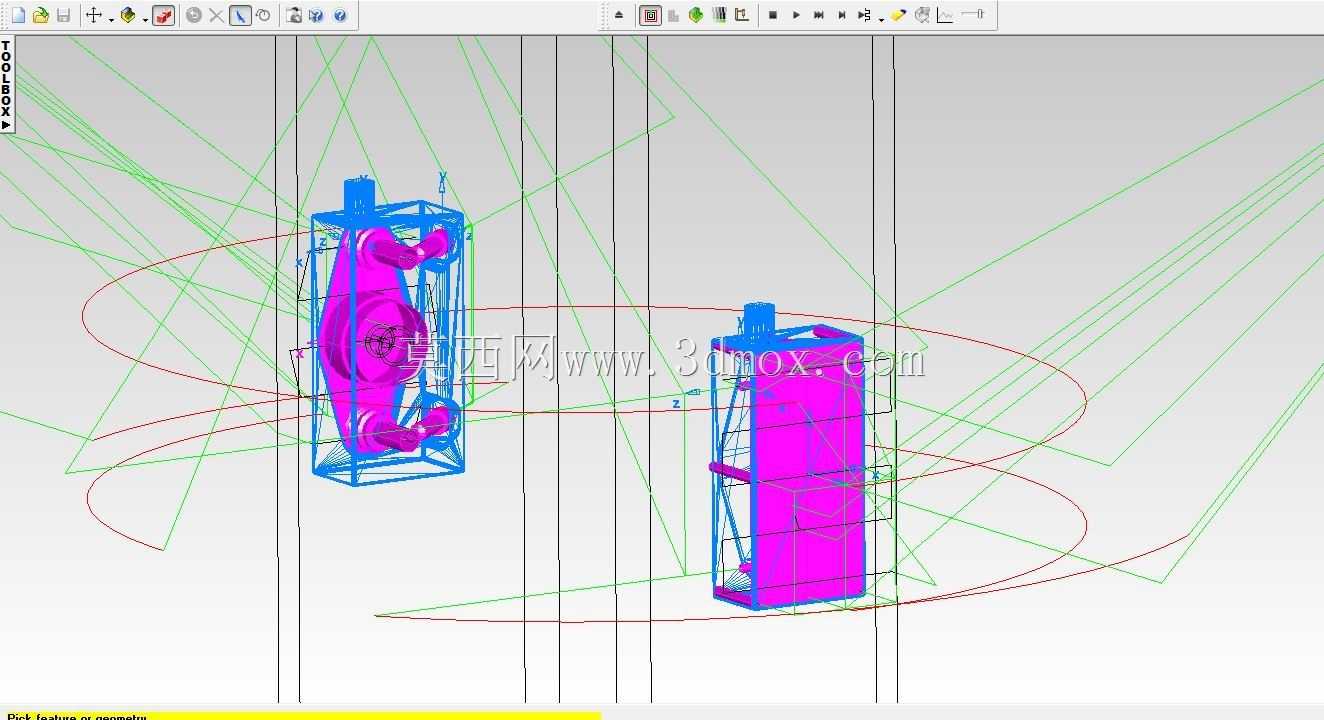
Task: Click the measurement frame icon
Action: 741,15
